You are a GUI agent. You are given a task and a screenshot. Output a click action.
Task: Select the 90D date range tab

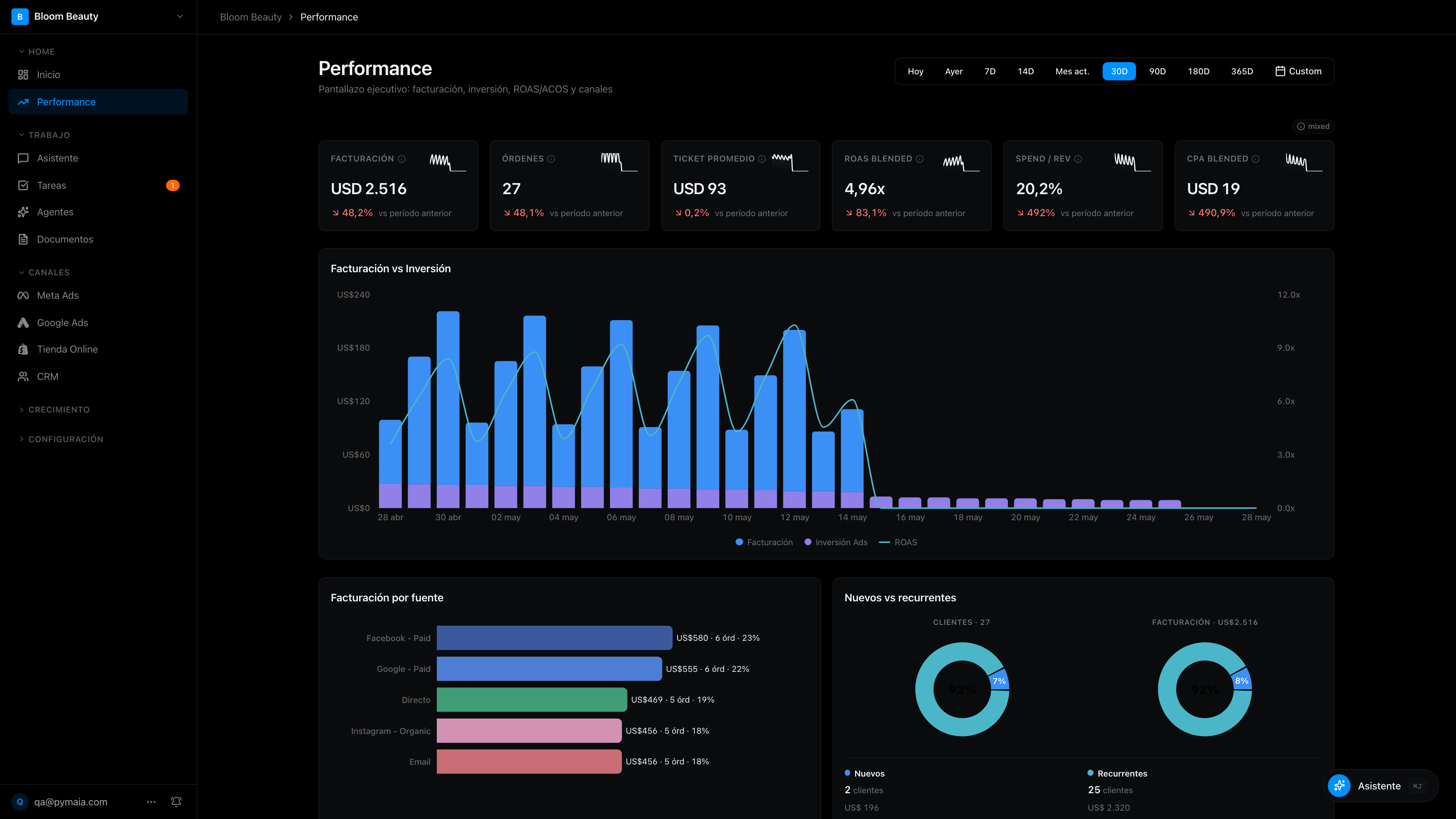pos(1157,71)
